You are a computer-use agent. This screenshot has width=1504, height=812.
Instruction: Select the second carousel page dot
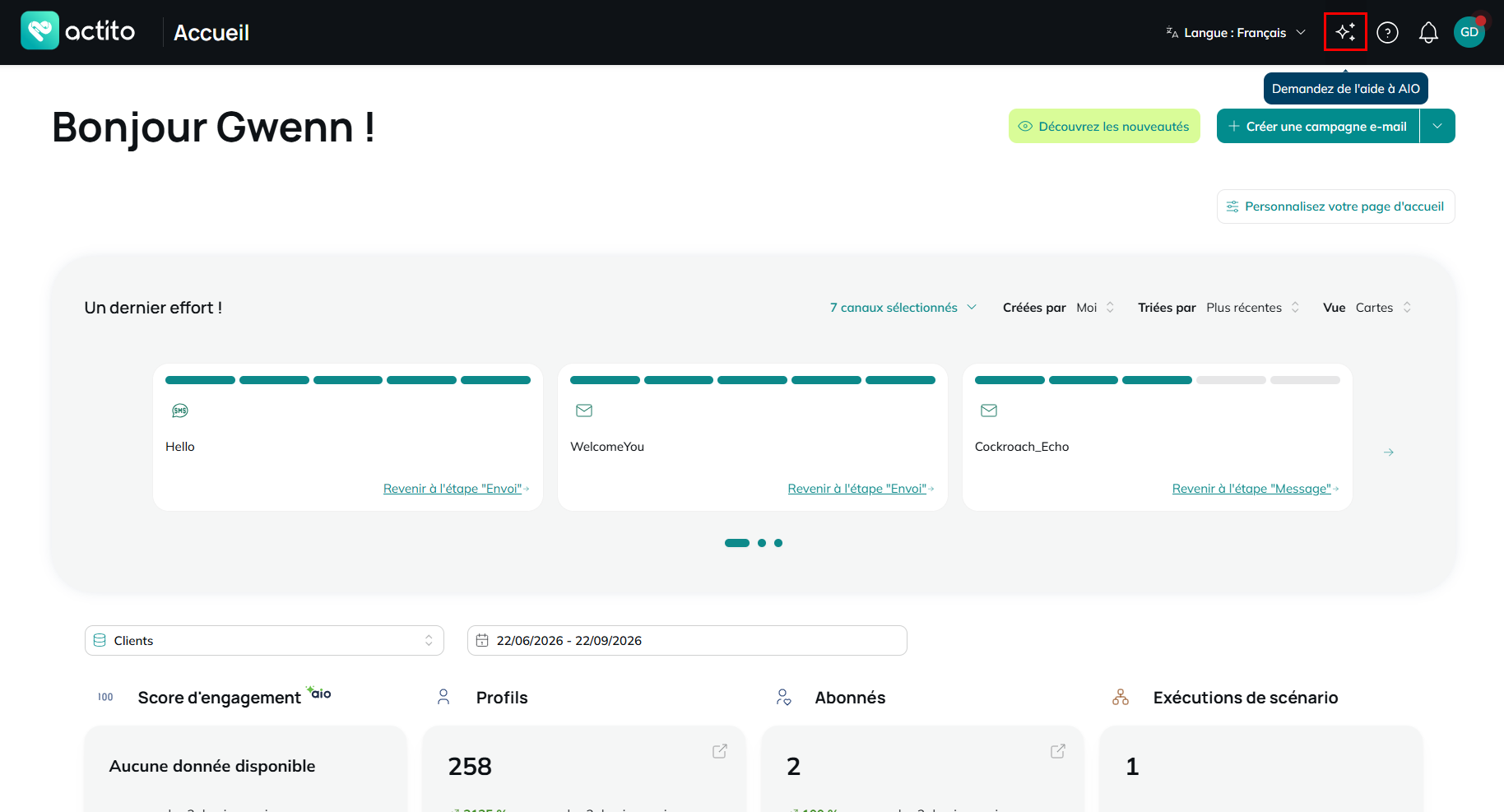(762, 543)
